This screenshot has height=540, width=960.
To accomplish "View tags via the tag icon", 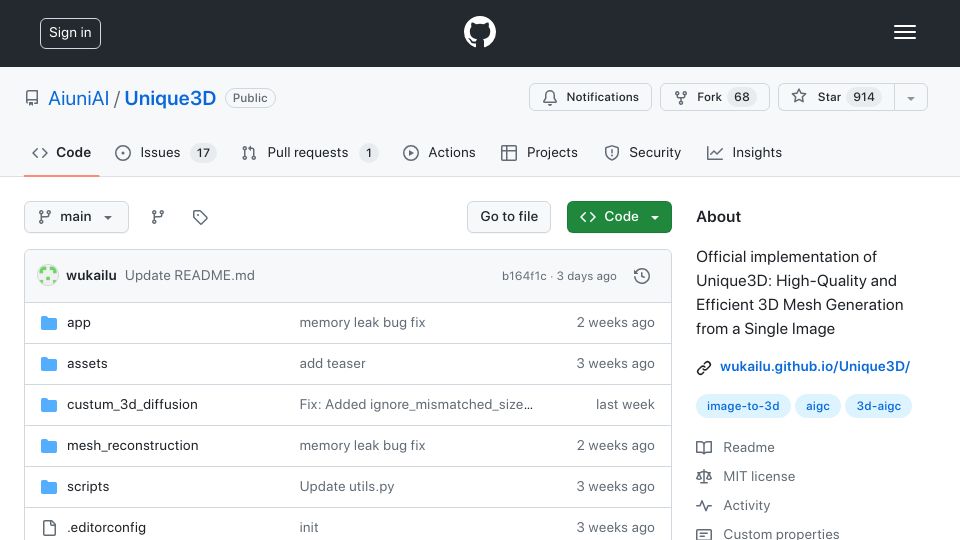I will pos(200,217).
